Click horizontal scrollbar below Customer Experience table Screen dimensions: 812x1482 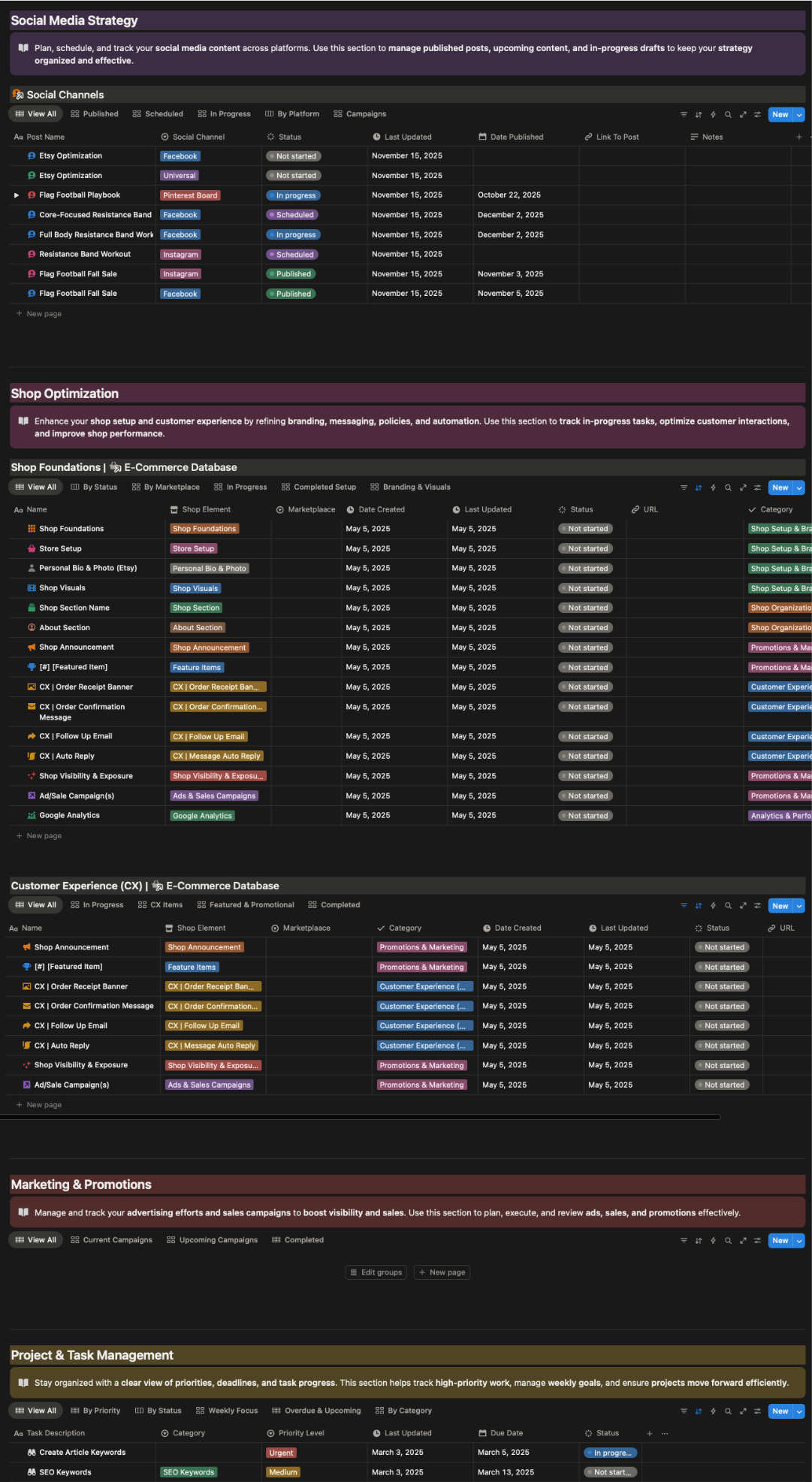[x=361, y=1117]
